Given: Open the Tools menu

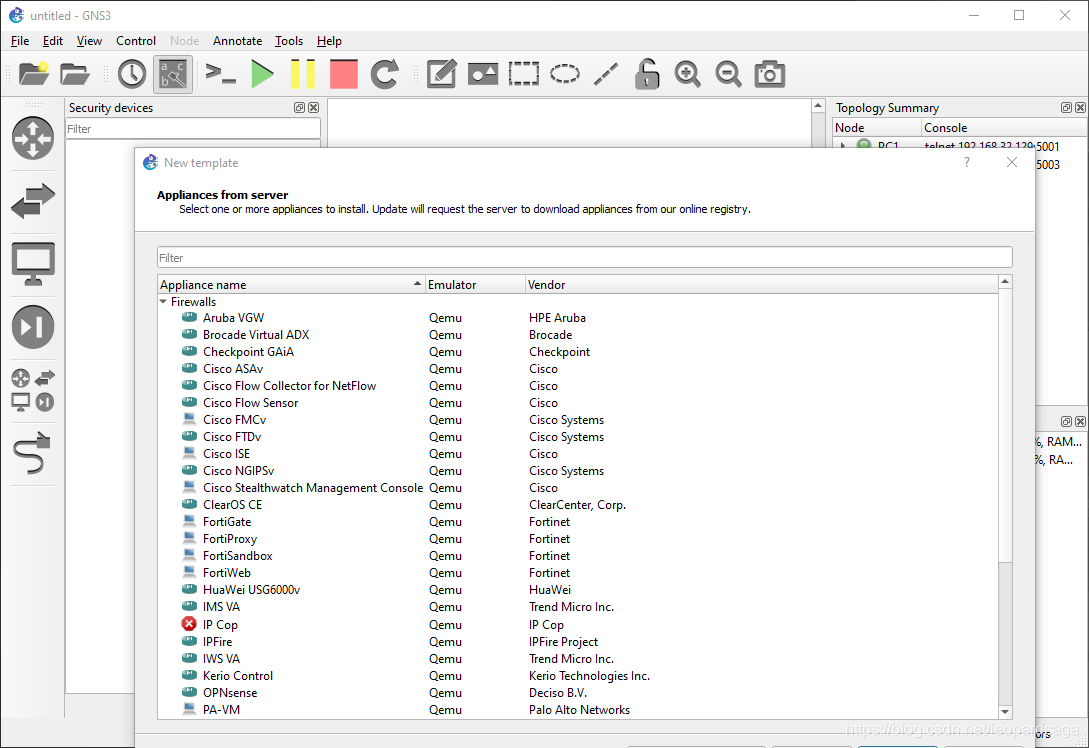Looking at the screenshot, I should coord(289,41).
